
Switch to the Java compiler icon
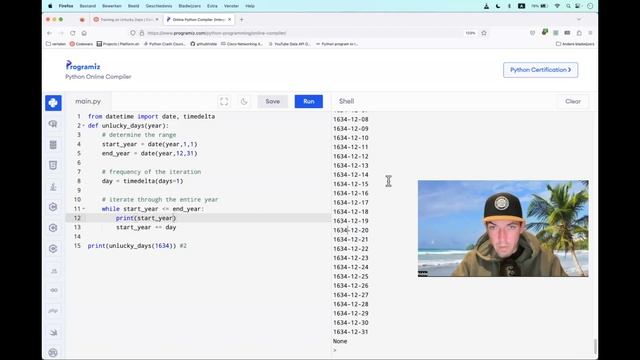(53, 187)
